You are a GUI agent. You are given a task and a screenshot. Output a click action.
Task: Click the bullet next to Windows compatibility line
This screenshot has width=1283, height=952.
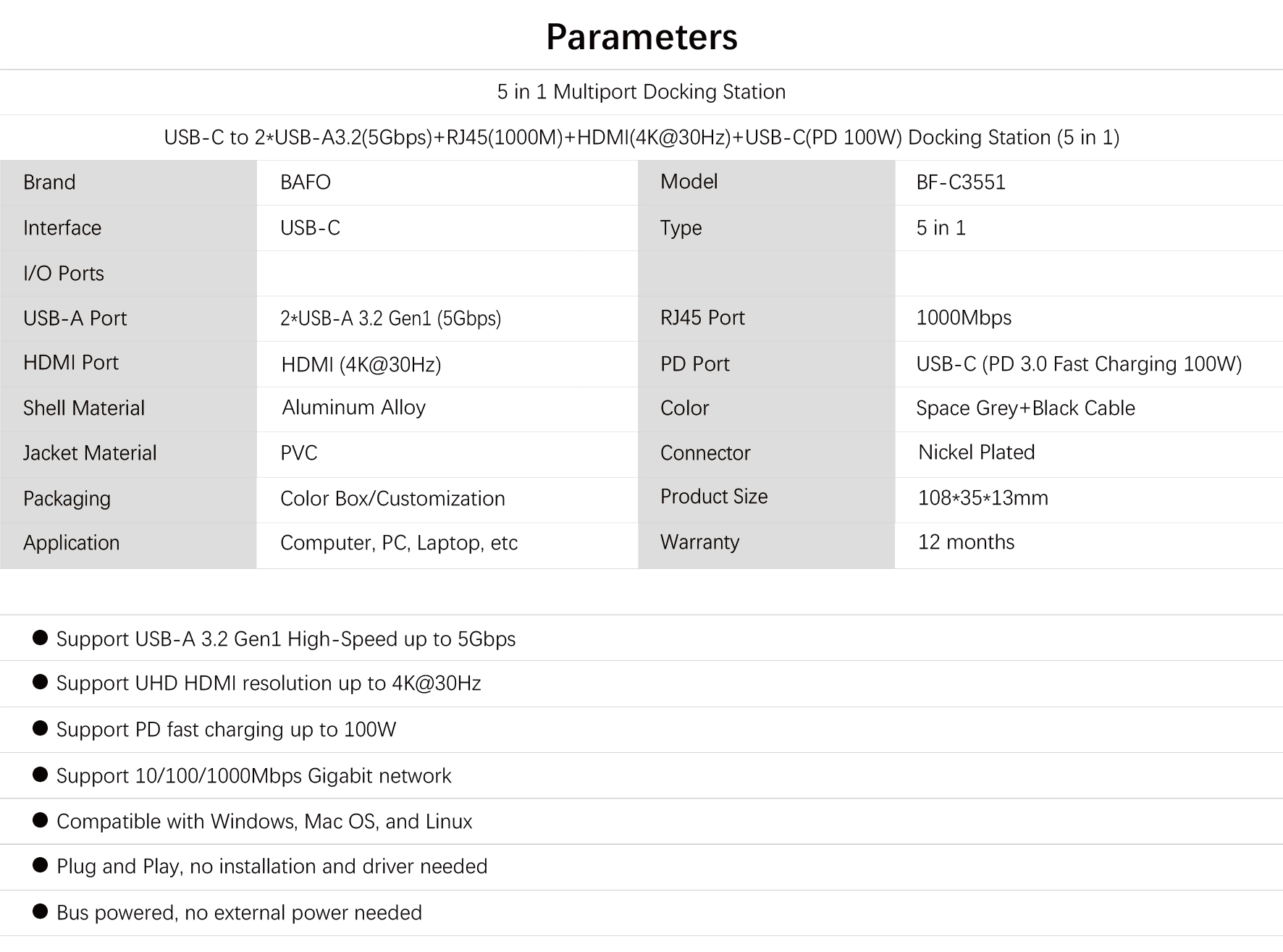point(41,820)
